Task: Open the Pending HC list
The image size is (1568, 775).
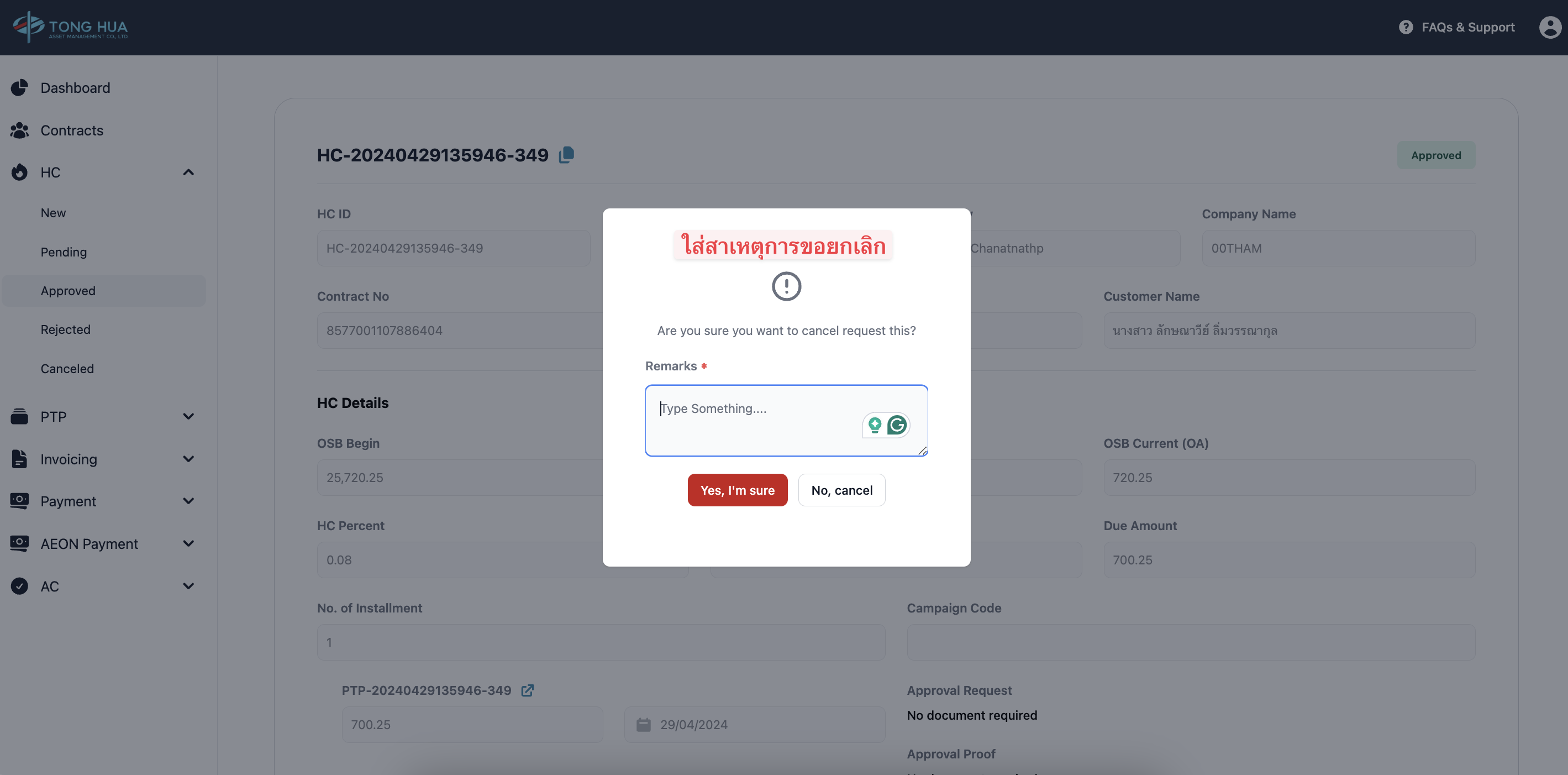Action: 64,252
